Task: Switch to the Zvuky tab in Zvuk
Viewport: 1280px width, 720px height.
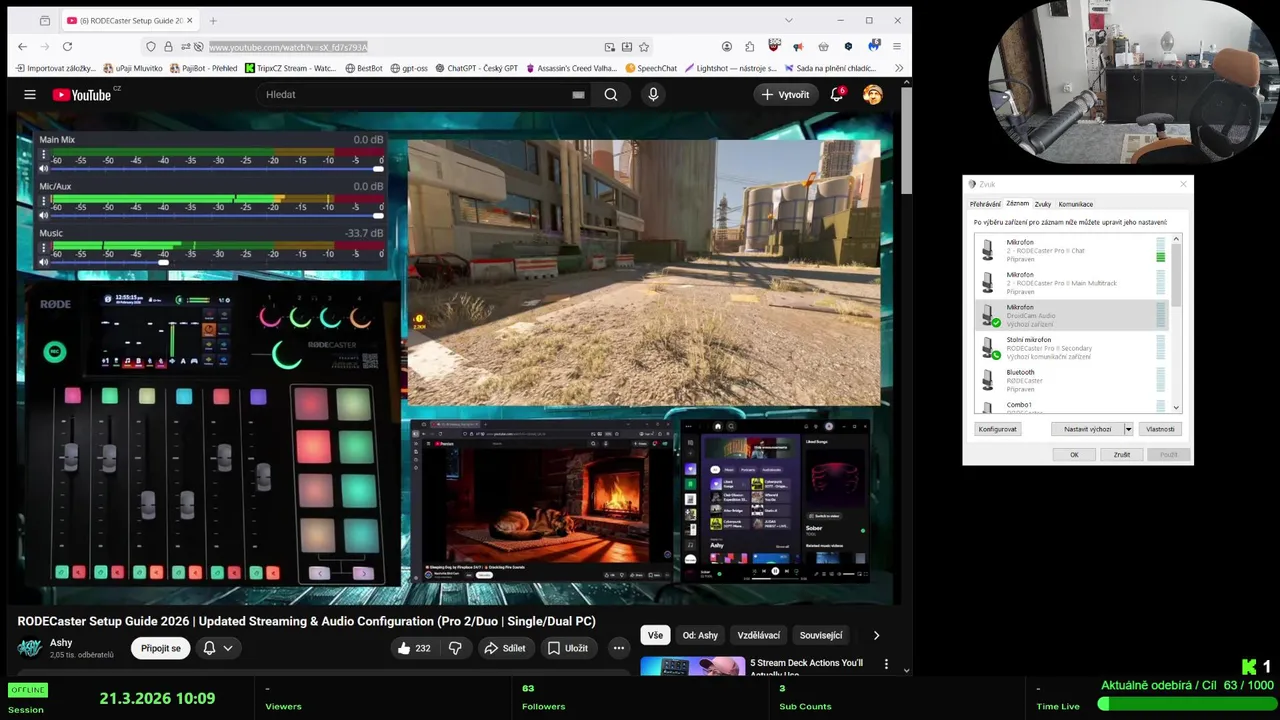Action: click(1043, 204)
